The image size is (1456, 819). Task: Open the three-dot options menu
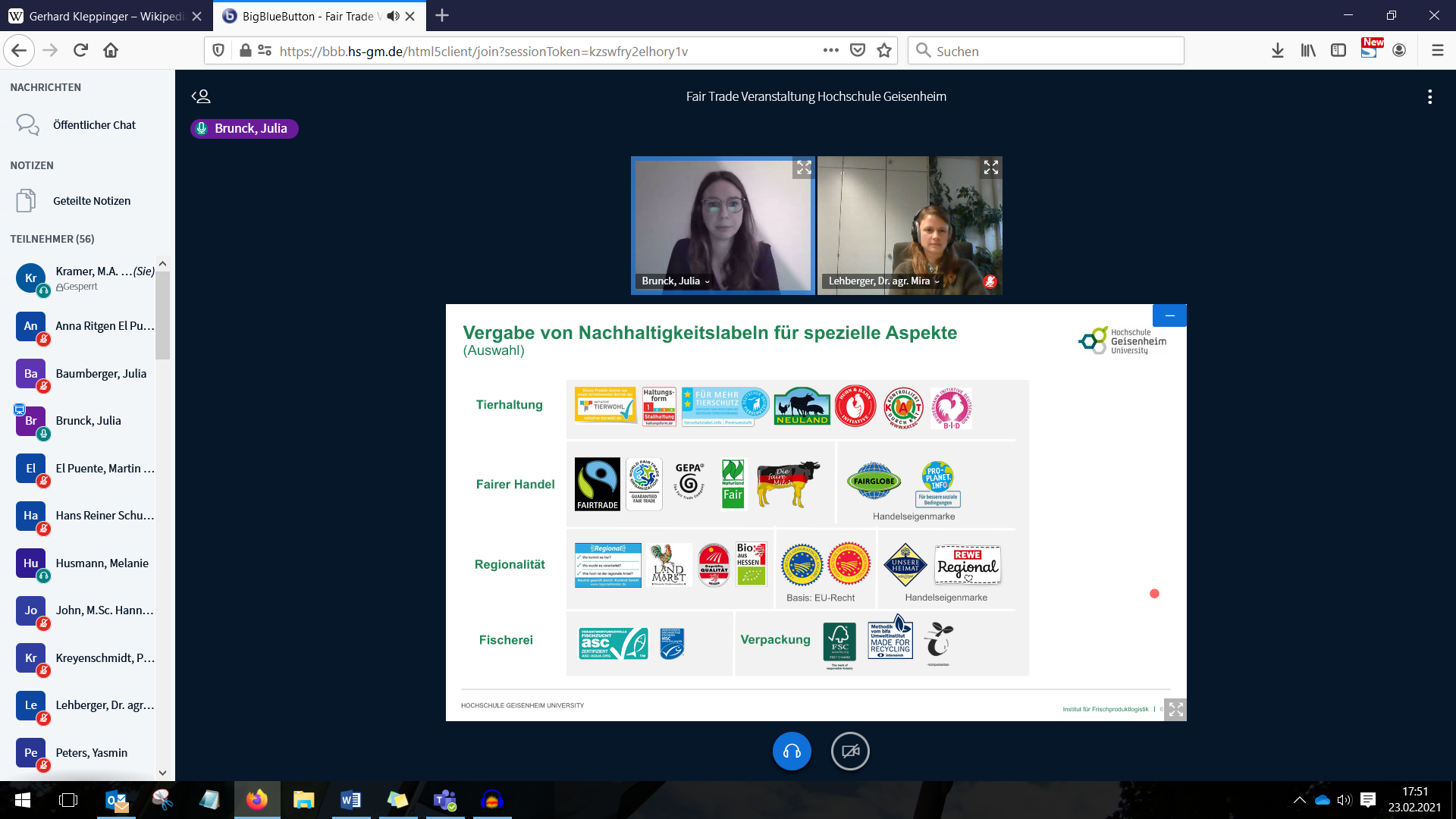1429,97
